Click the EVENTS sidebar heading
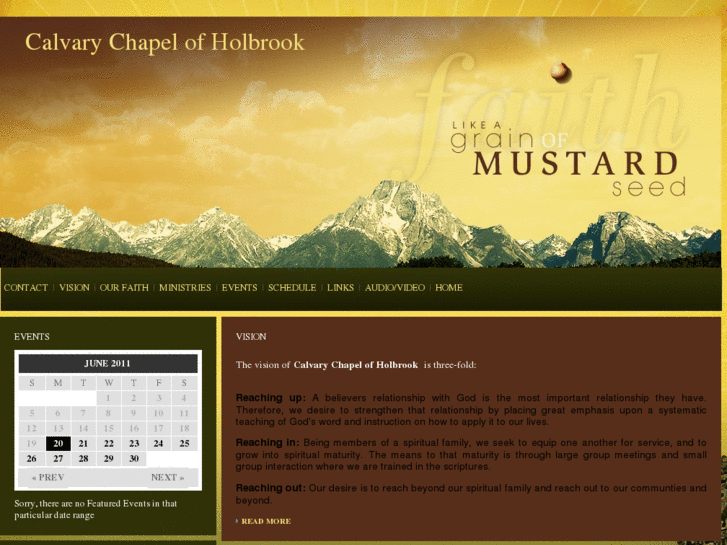This screenshot has width=727, height=545. coord(32,337)
